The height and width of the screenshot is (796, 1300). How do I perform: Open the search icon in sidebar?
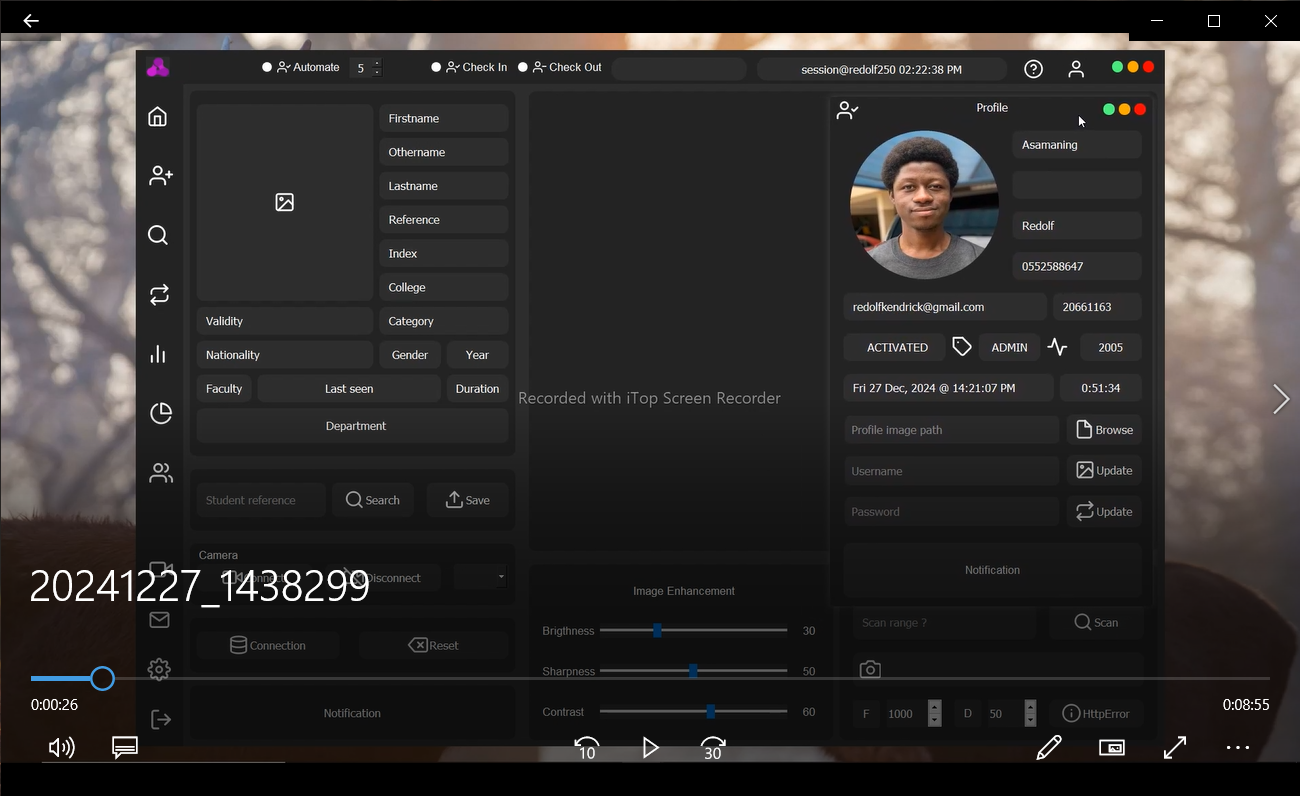point(158,235)
